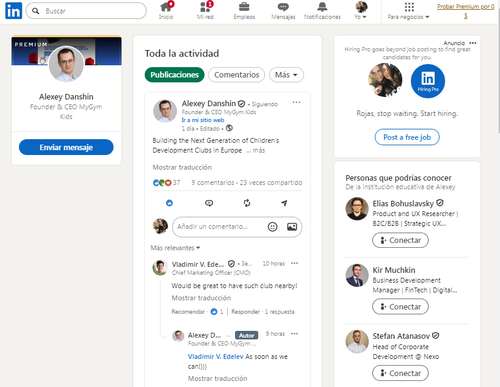This screenshot has height=387, width=500.
Task: Open Alexey Danshin post author name
Action: [209, 103]
